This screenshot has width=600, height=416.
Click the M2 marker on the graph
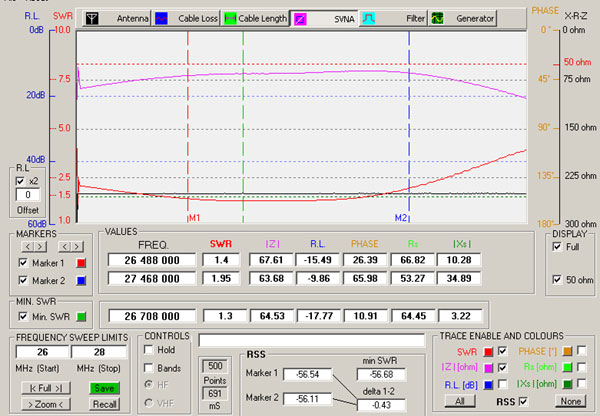coord(401,218)
